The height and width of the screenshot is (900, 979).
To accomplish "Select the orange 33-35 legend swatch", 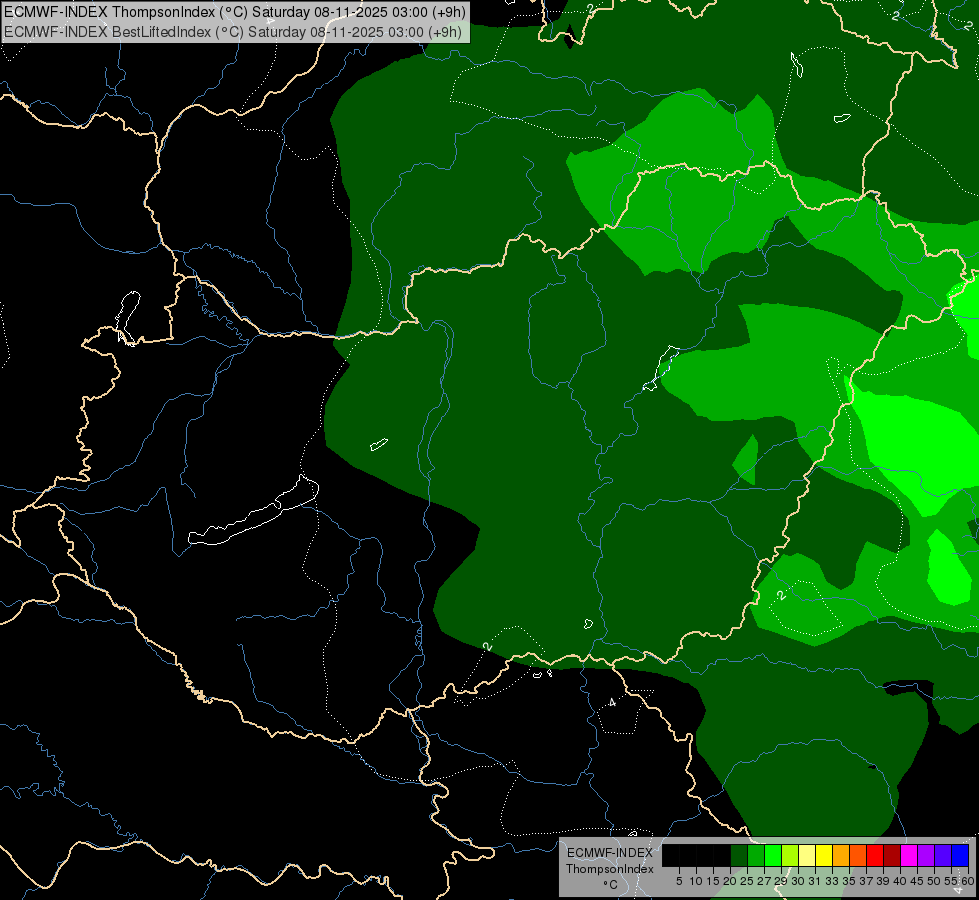I will click(841, 855).
